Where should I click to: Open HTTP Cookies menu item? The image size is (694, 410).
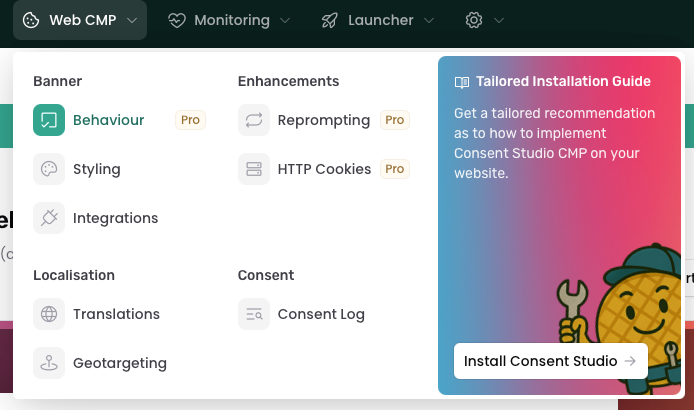tap(324, 169)
